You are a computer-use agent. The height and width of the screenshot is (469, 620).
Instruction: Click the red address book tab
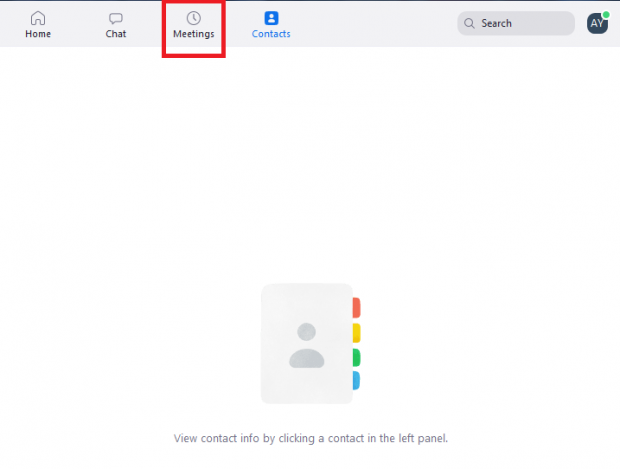(356, 308)
